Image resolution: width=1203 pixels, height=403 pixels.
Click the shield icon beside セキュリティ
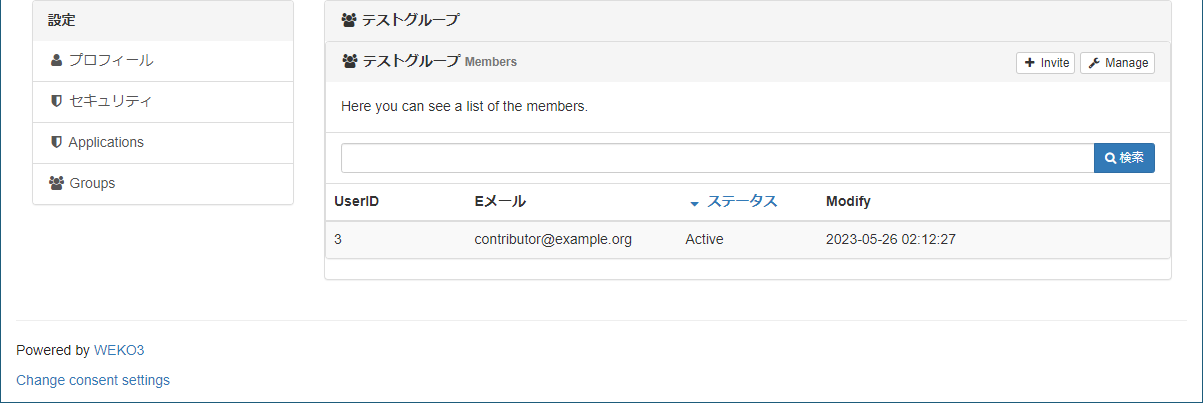pos(56,101)
